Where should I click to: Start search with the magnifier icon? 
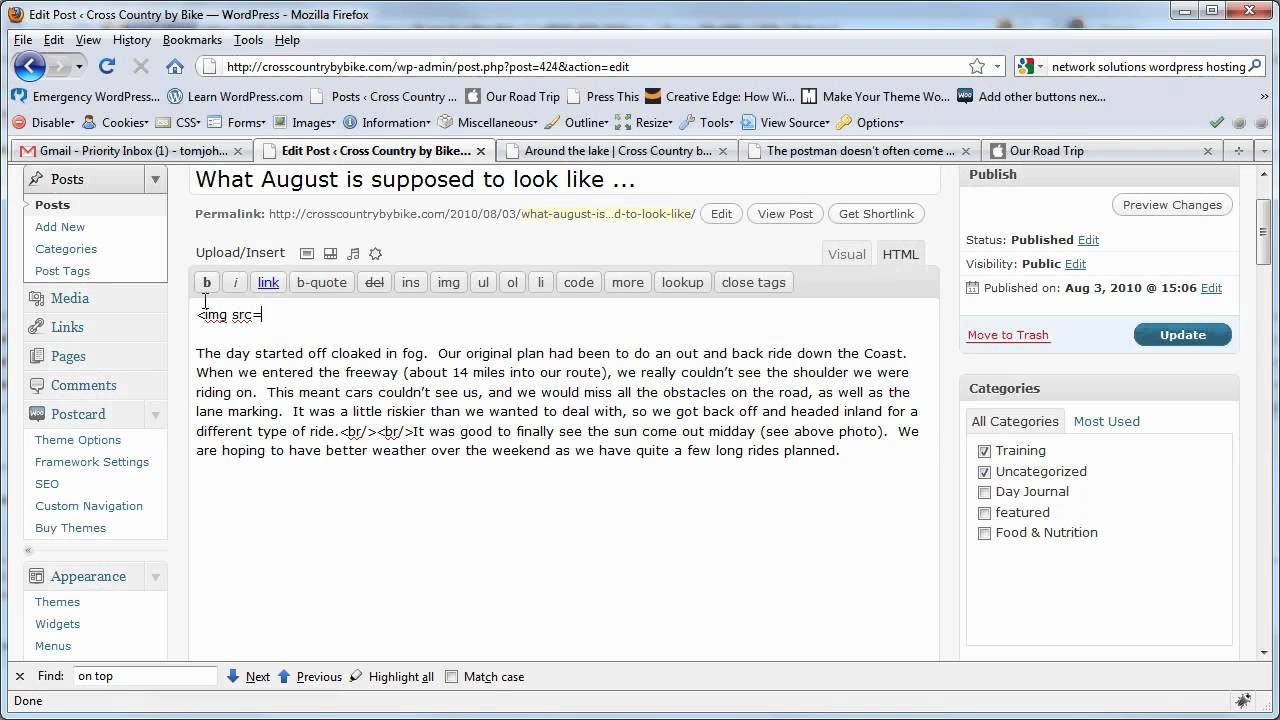(1257, 67)
